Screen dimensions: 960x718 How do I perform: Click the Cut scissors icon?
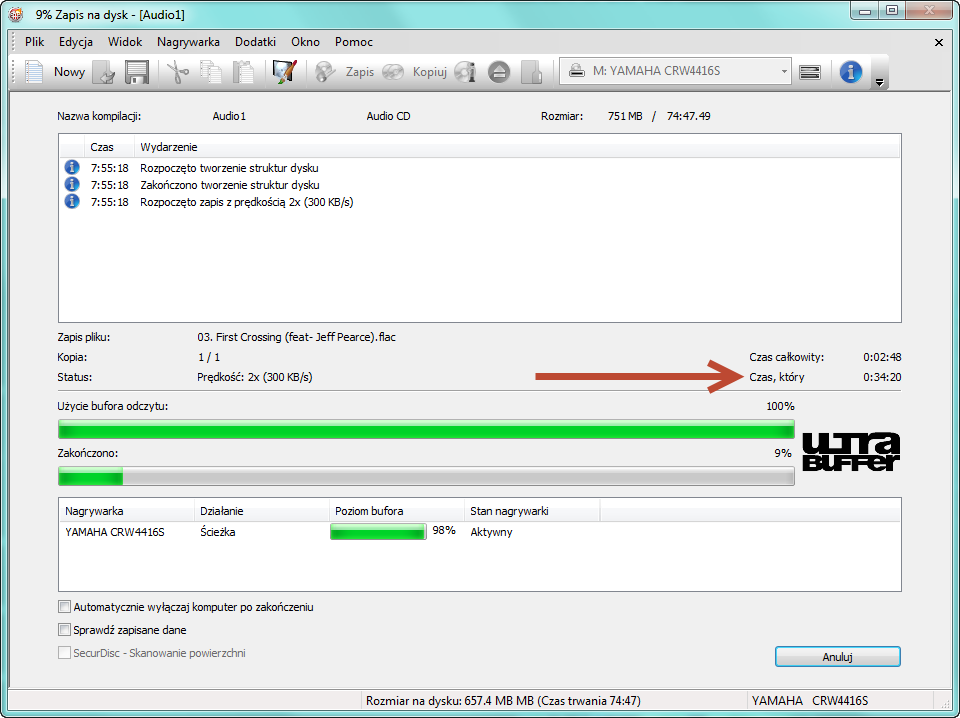(x=178, y=72)
